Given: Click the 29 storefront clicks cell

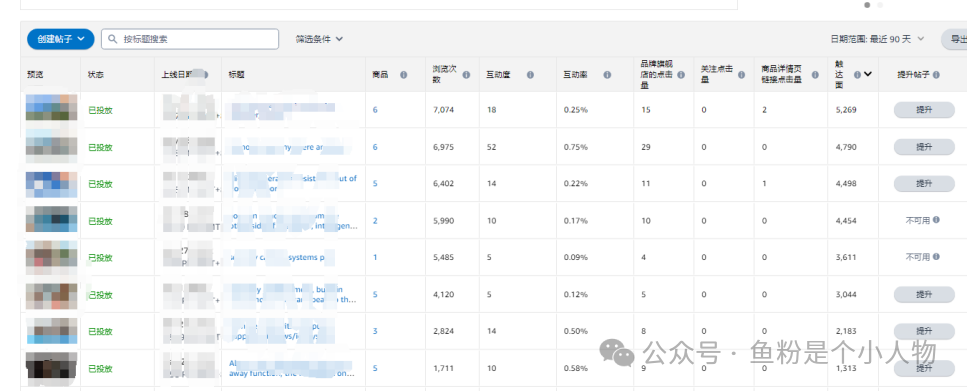Looking at the screenshot, I should coord(646,147).
